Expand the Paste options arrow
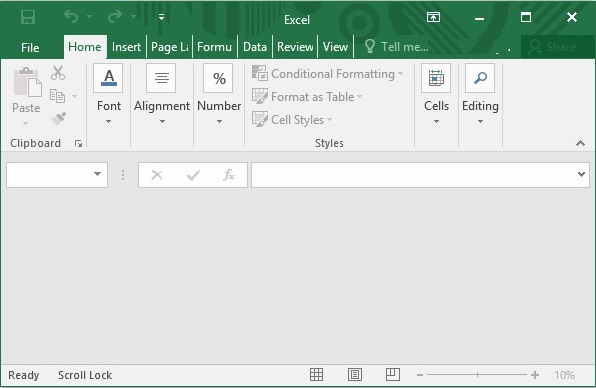This screenshot has height=388, width=596. (x=25, y=123)
